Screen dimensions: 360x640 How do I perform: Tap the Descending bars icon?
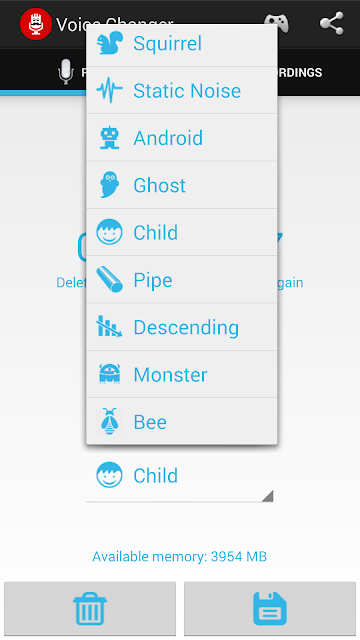[x=109, y=327]
